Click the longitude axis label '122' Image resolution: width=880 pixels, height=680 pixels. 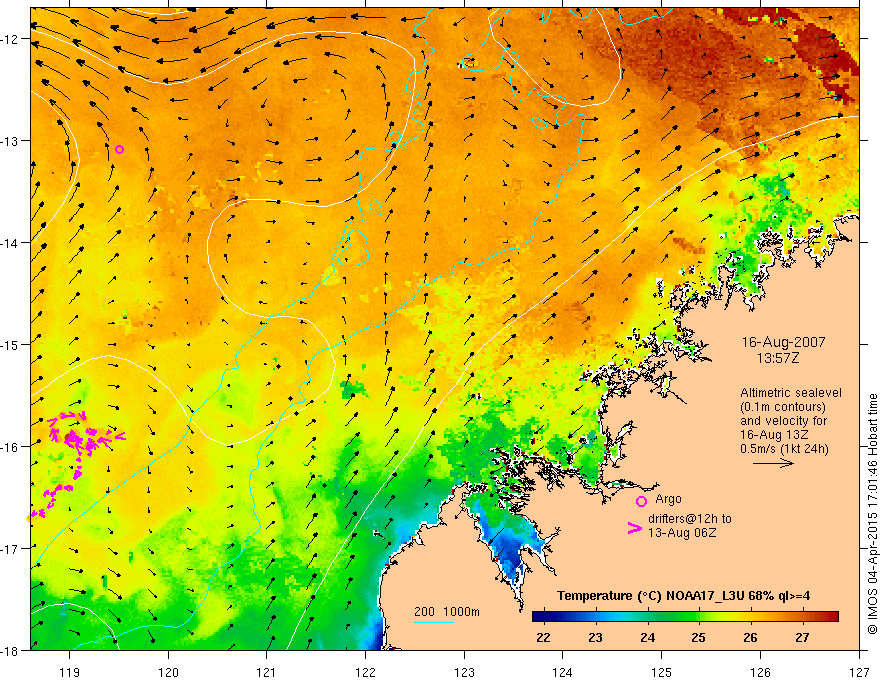[365, 672]
